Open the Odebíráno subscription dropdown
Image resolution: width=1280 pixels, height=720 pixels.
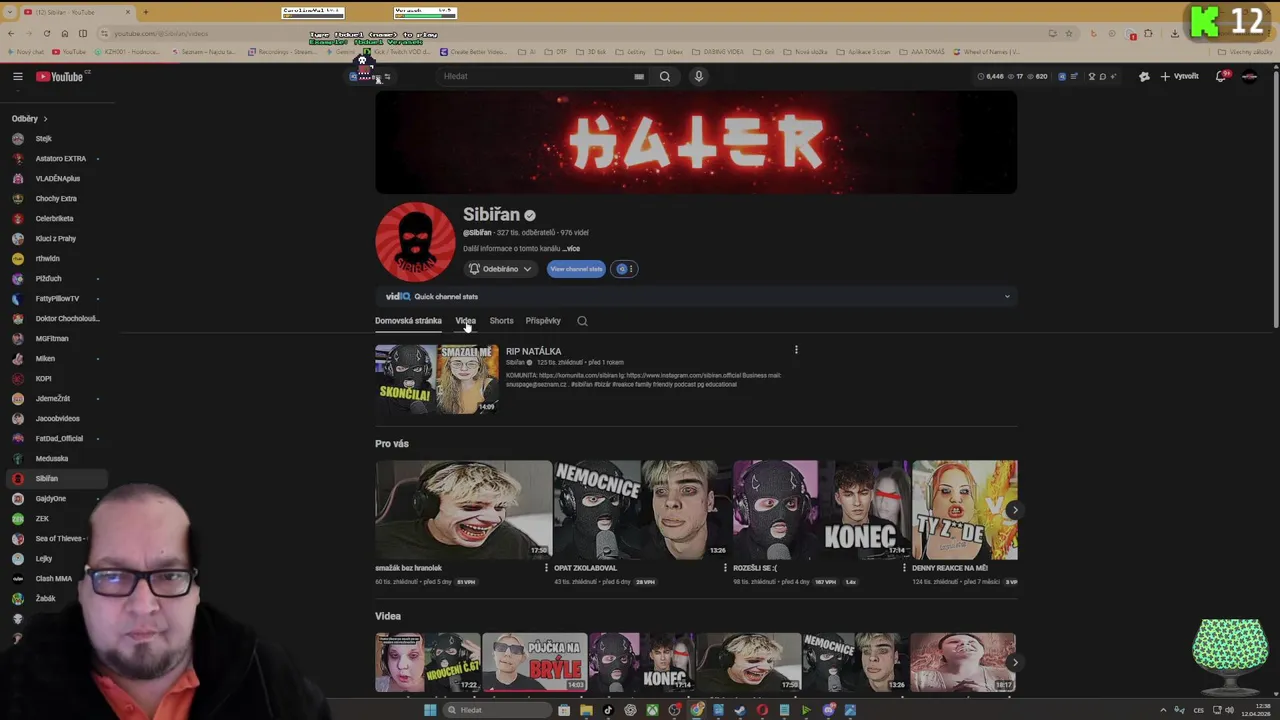coord(501,268)
